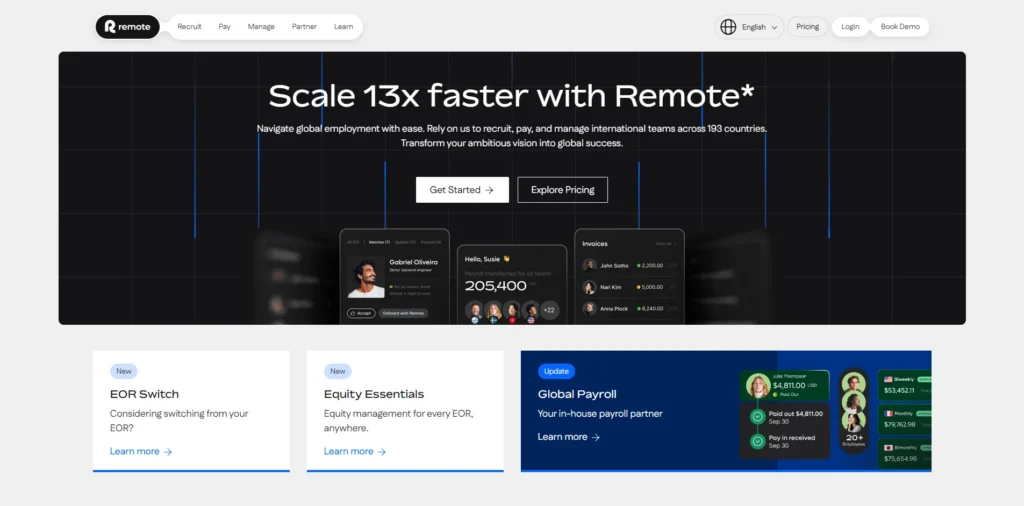Click the New badge on Equity Essentials card
1024x506 pixels.
coord(338,371)
